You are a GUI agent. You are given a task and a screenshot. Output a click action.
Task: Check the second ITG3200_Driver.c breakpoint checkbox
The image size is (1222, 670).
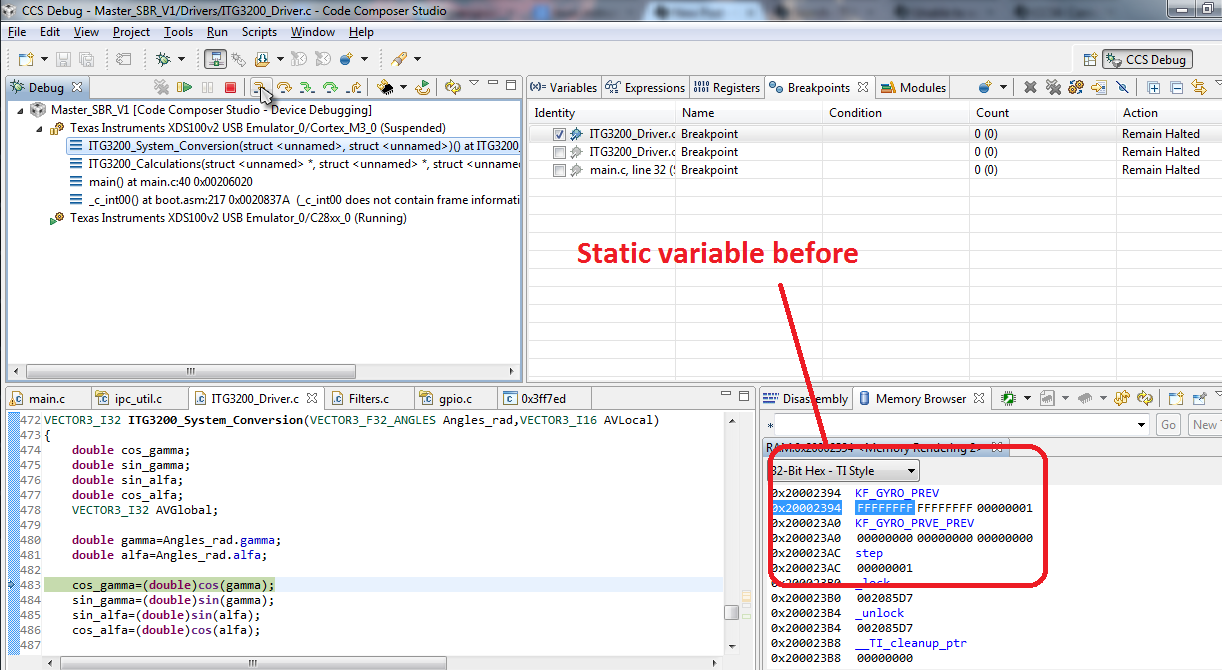point(558,151)
